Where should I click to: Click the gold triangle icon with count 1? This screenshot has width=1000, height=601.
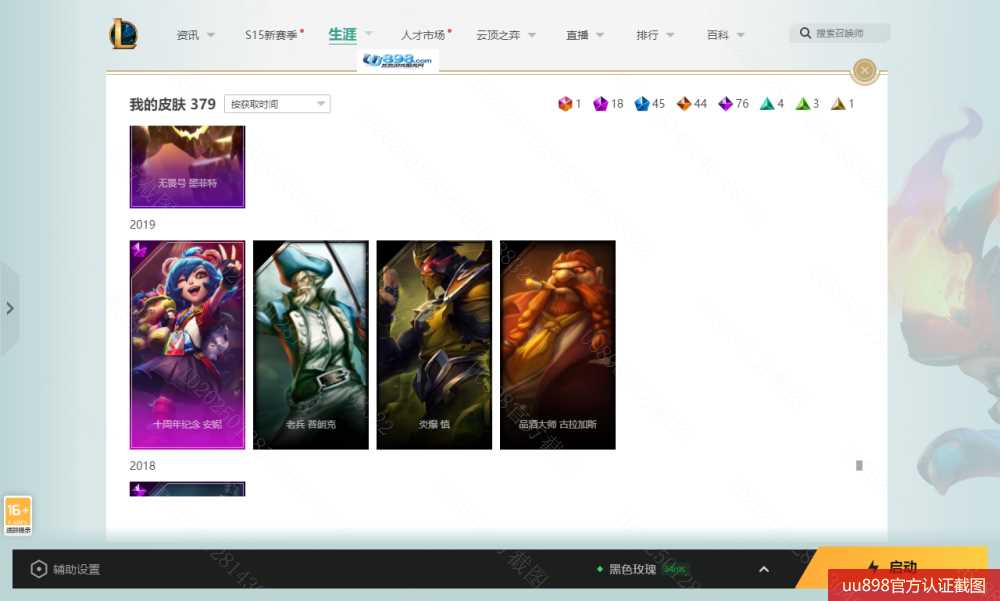(838, 103)
